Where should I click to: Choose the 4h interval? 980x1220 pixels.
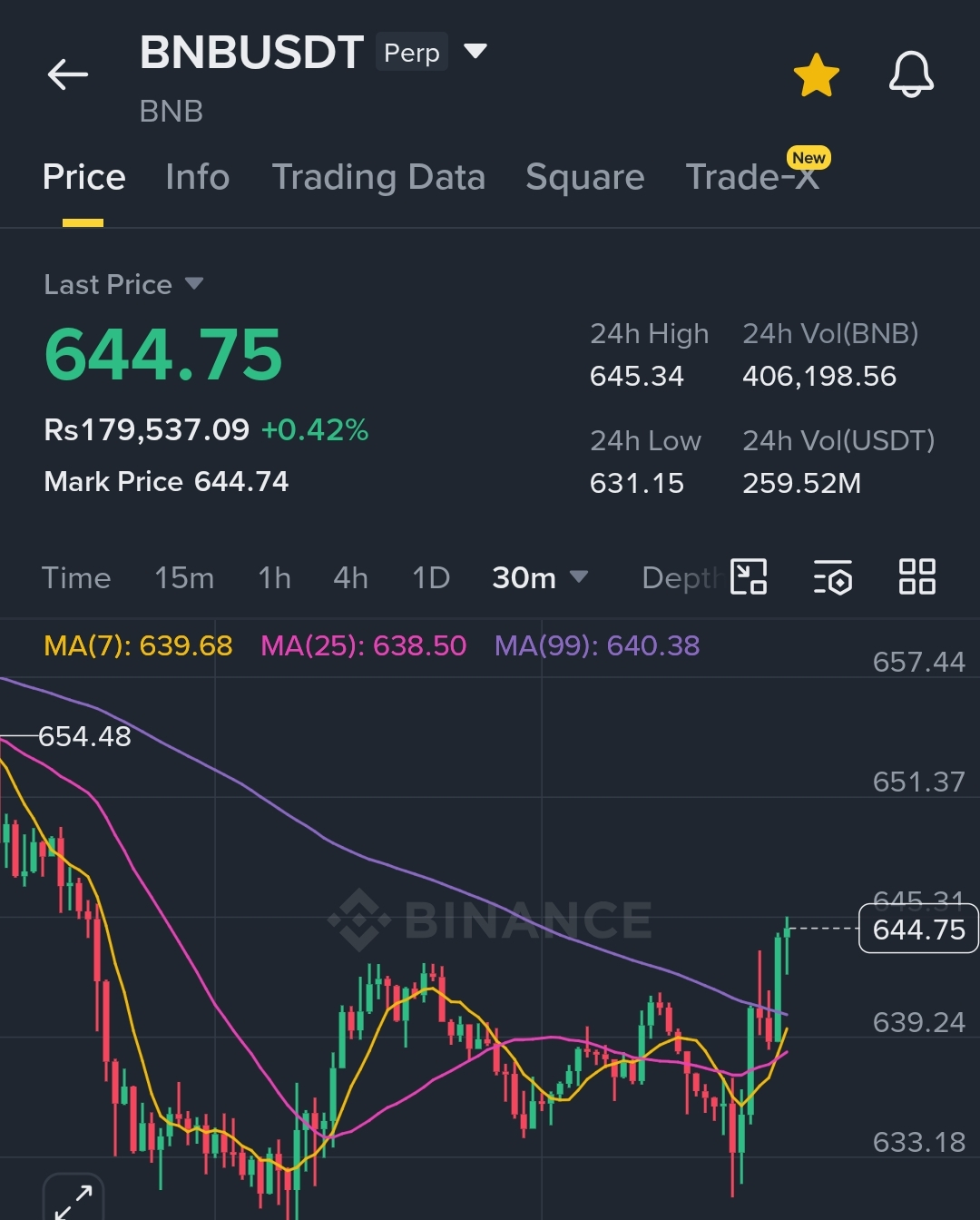[350, 577]
